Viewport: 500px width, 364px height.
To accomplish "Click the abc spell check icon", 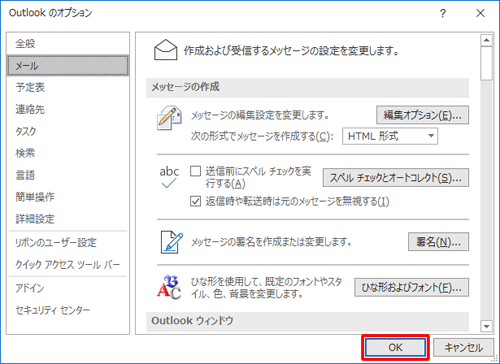I will tap(169, 177).
